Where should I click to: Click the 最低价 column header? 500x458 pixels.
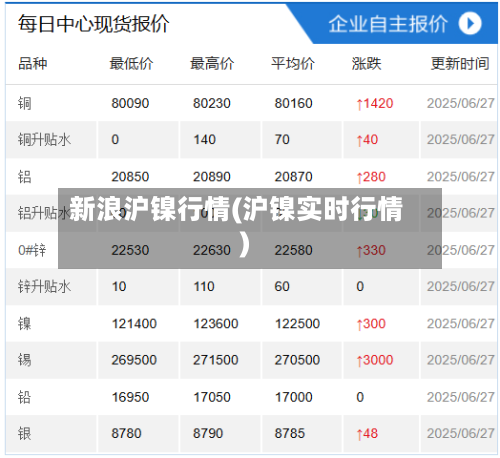pos(131,63)
